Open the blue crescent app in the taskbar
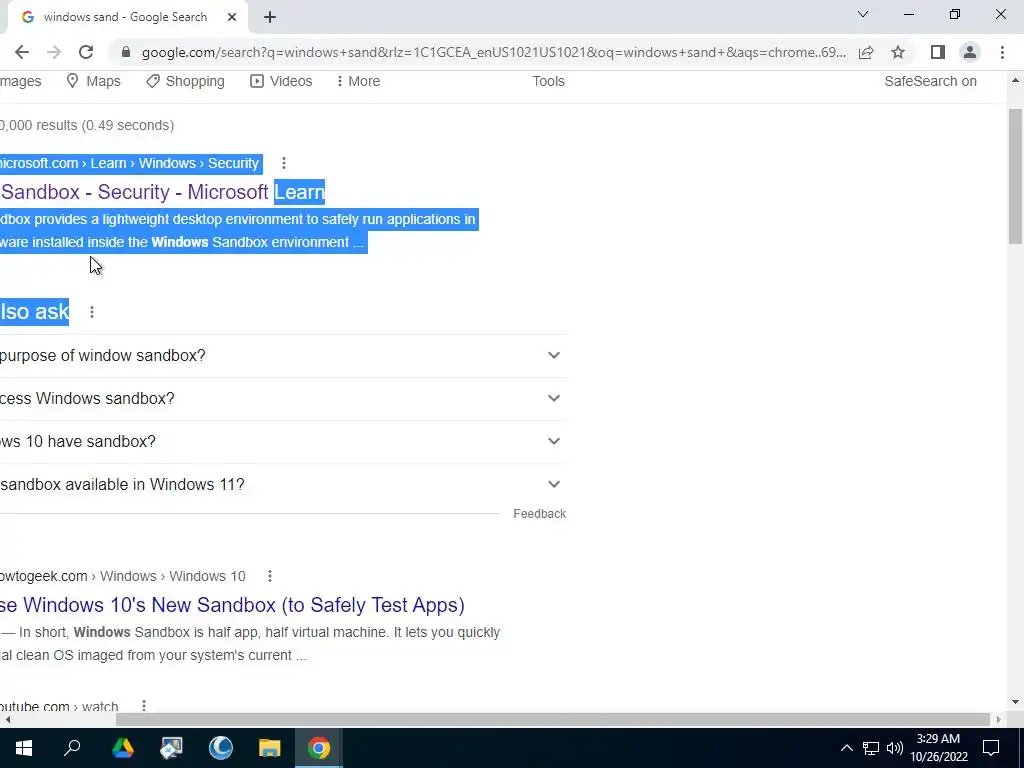Image resolution: width=1024 pixels, height=768 pixels. [x=221, y=748]
